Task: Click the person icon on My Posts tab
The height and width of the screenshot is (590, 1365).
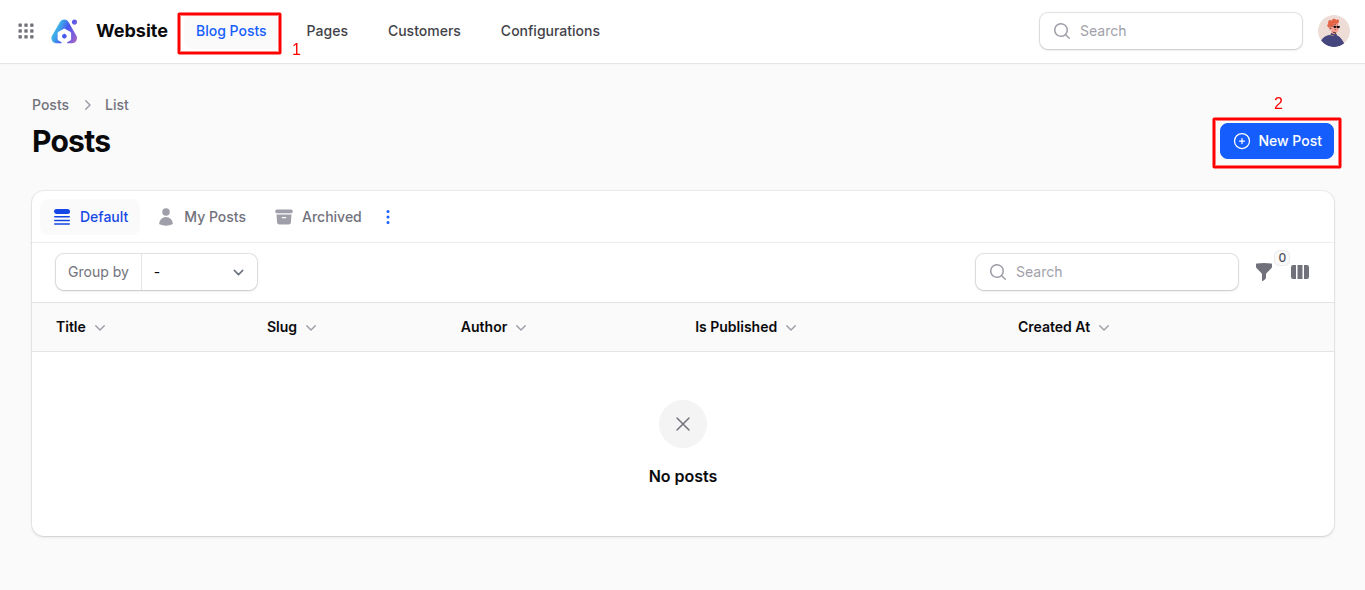Action: click(x=164, y=216)
